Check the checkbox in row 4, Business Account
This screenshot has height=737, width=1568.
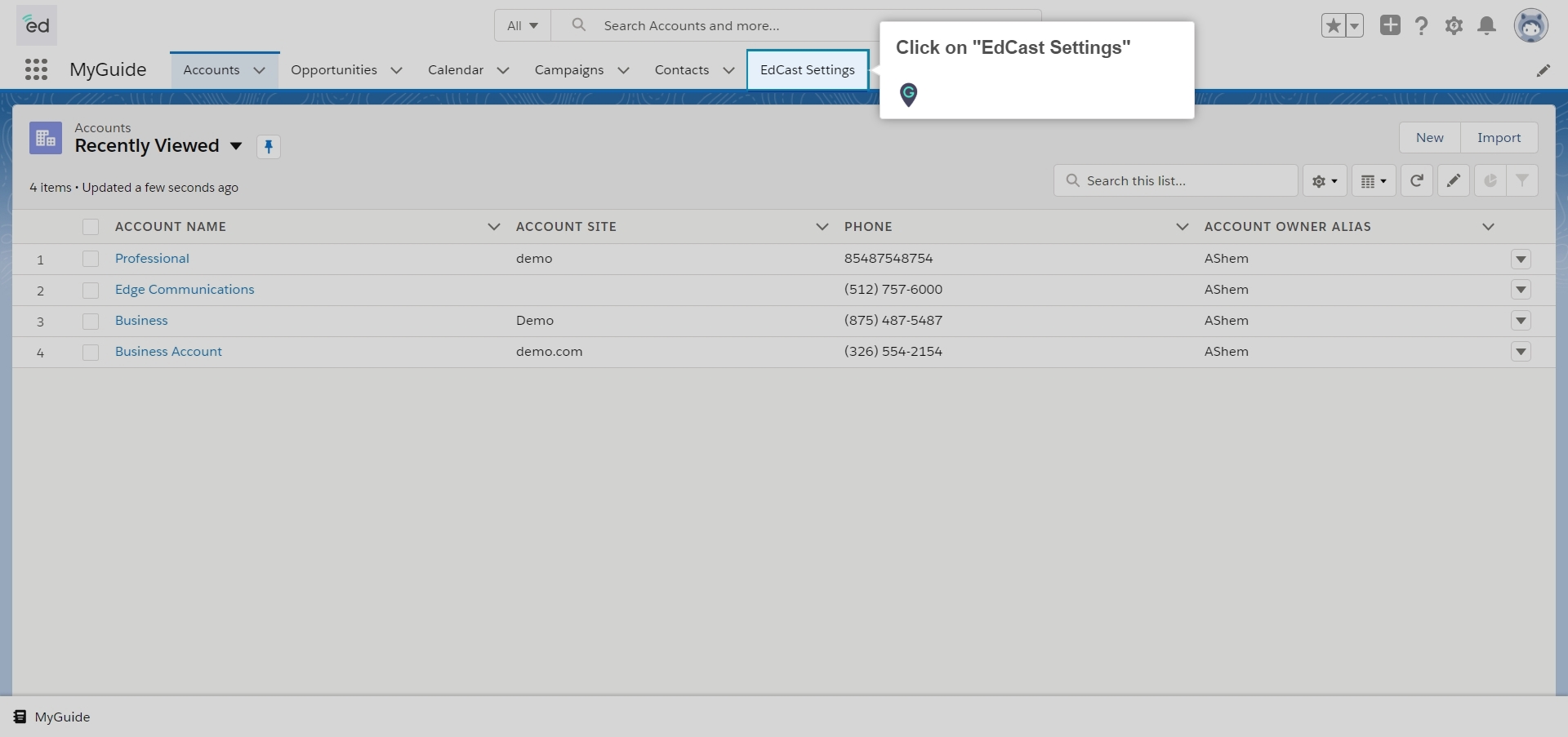[x=91, y=352]
